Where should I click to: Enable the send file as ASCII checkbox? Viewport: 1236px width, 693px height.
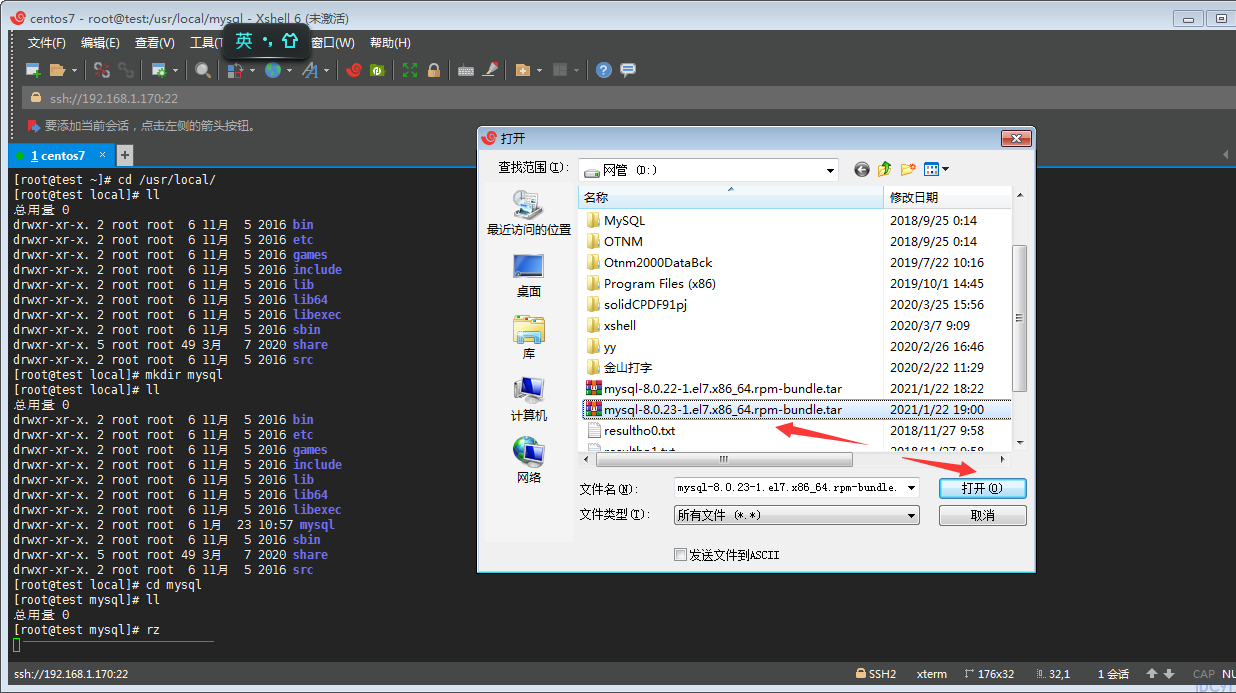point(680,555)
